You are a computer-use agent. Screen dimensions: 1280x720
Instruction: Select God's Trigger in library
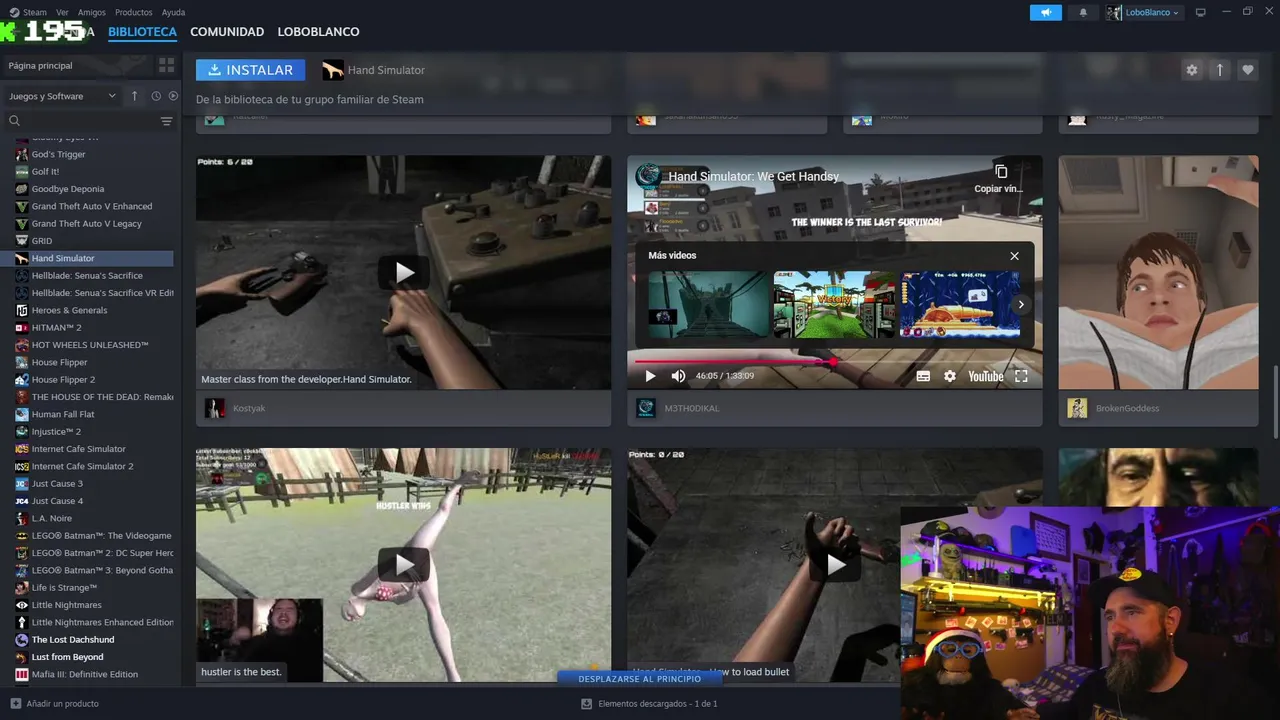(x=94, y=154)
